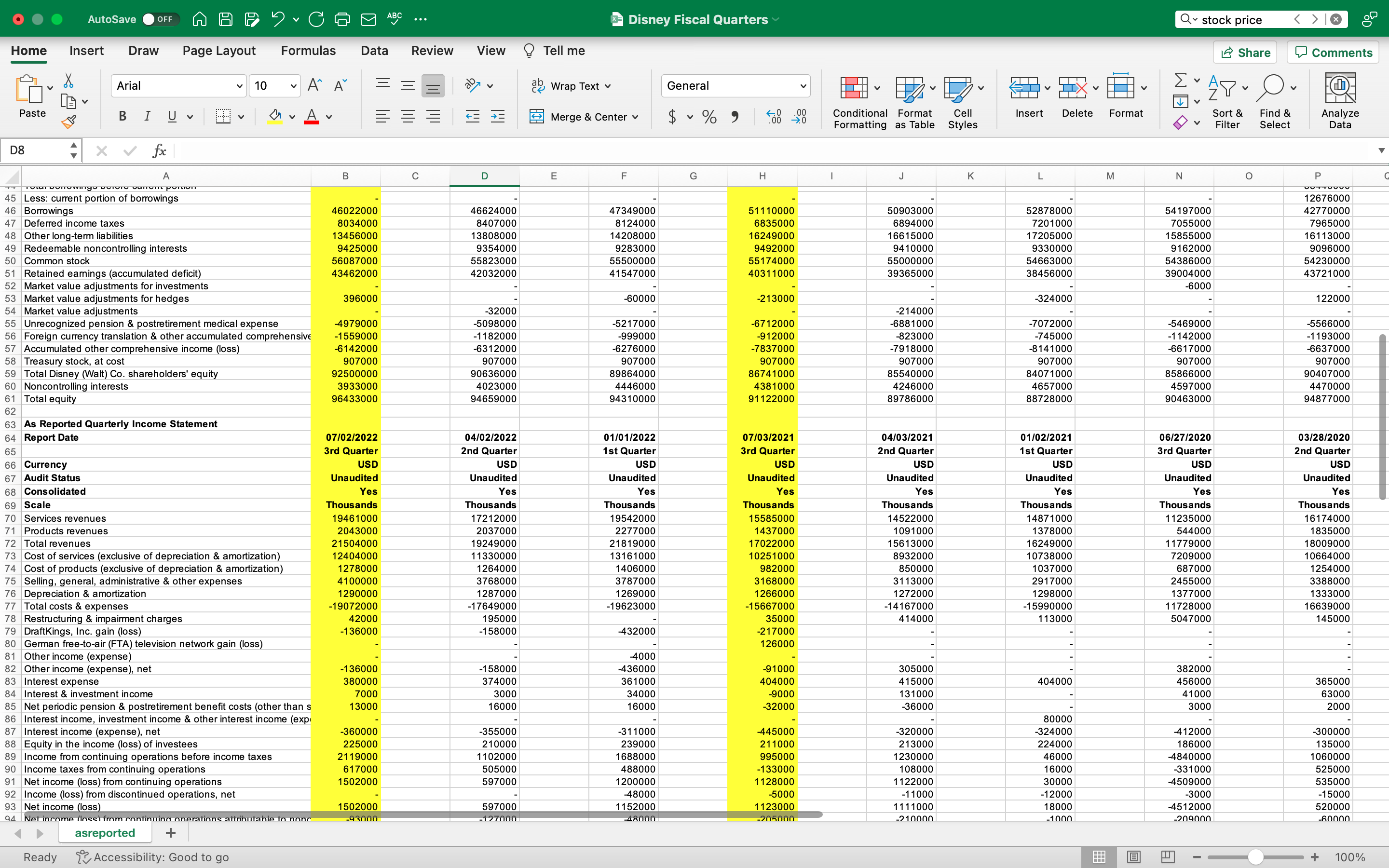1389x868 pixels.
Task: Toggle bold formatting
Action: (122, 117)
